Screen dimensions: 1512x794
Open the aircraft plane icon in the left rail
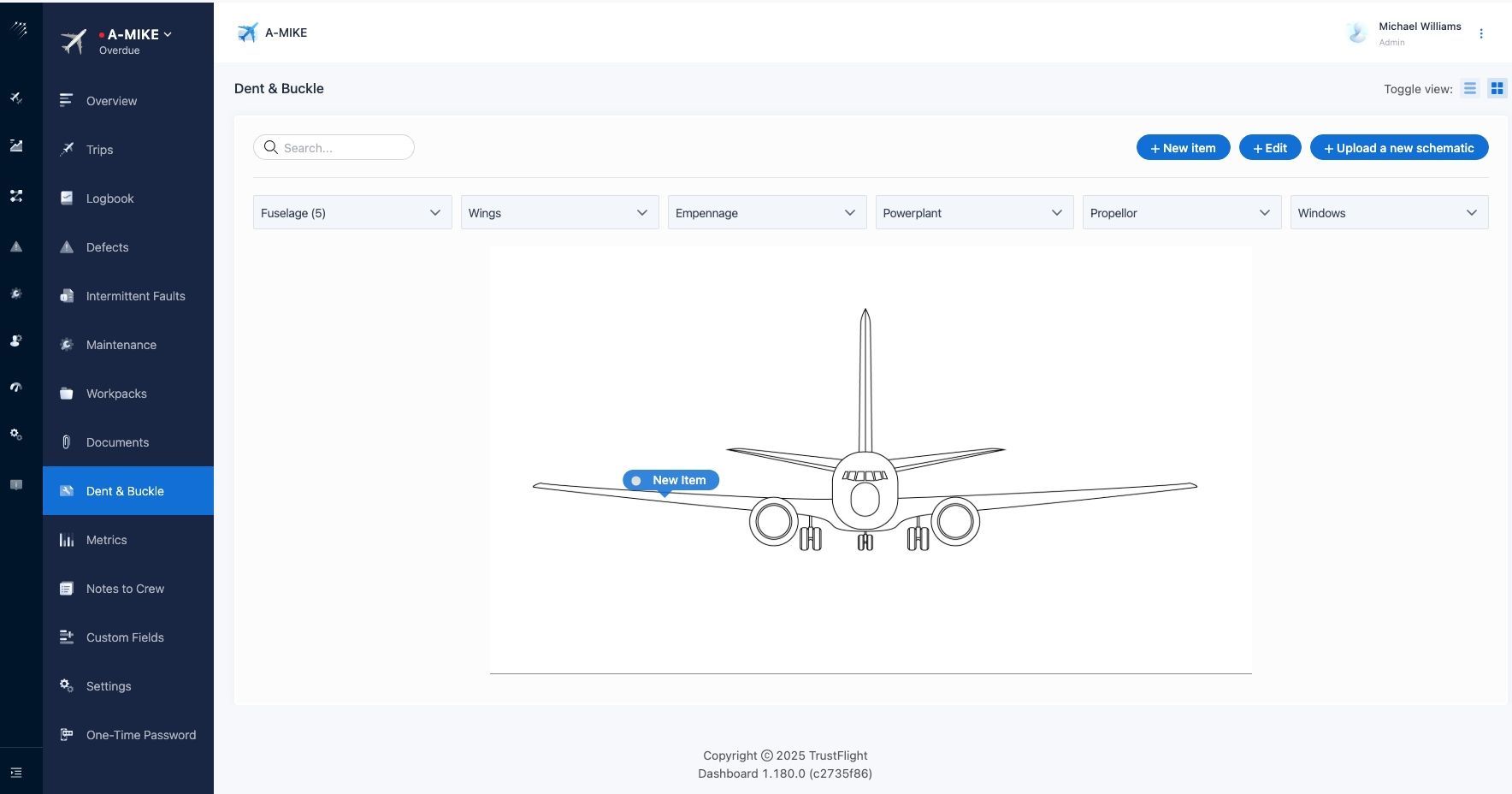(16, 98)
